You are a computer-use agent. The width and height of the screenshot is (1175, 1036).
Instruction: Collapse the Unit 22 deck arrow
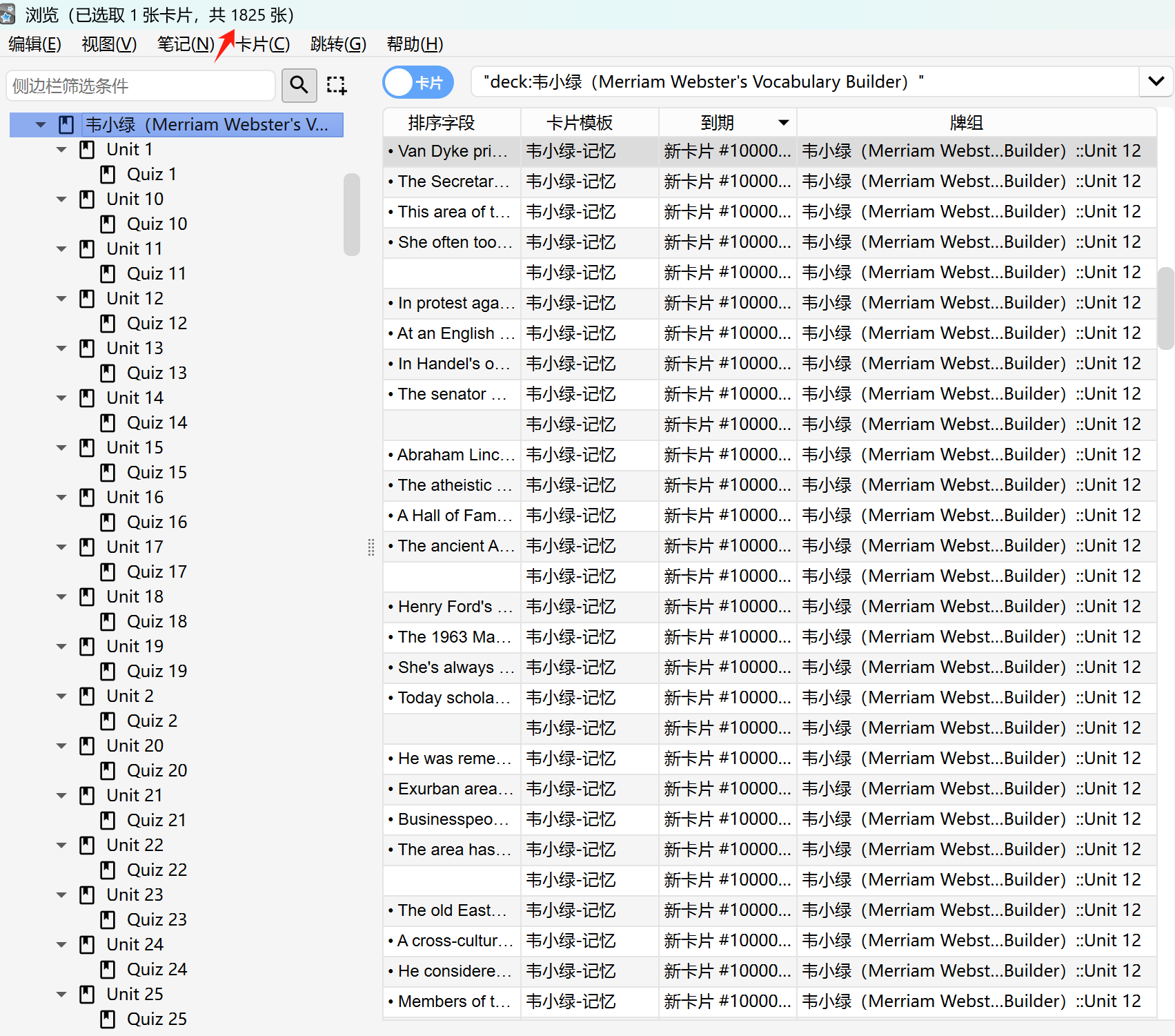pos(61,846)
